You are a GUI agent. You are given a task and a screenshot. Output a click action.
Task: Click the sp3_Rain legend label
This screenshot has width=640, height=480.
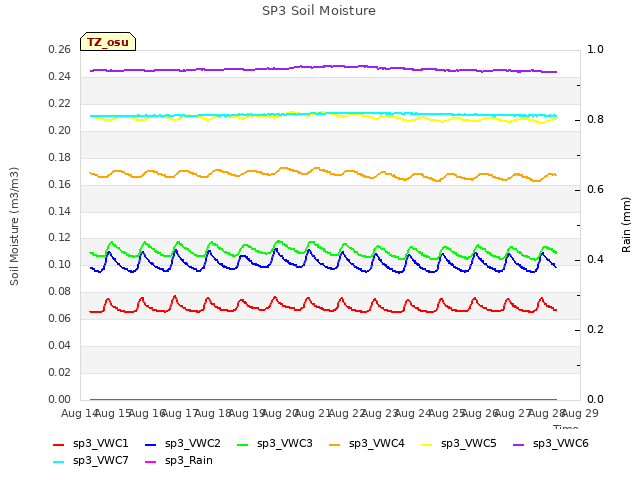click(189, 460)
